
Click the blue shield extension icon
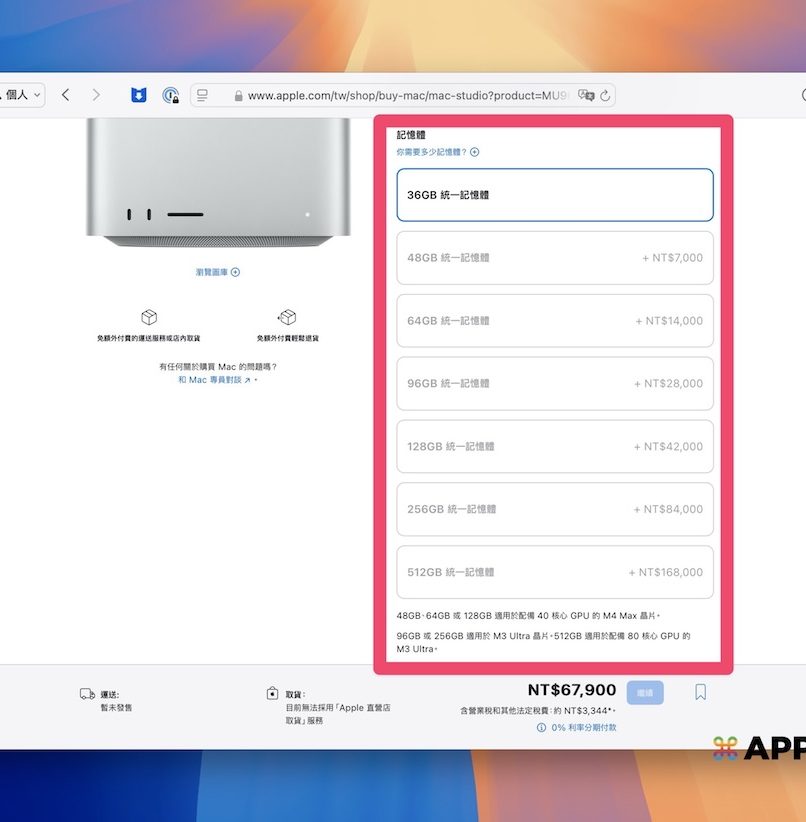point(139,95)
